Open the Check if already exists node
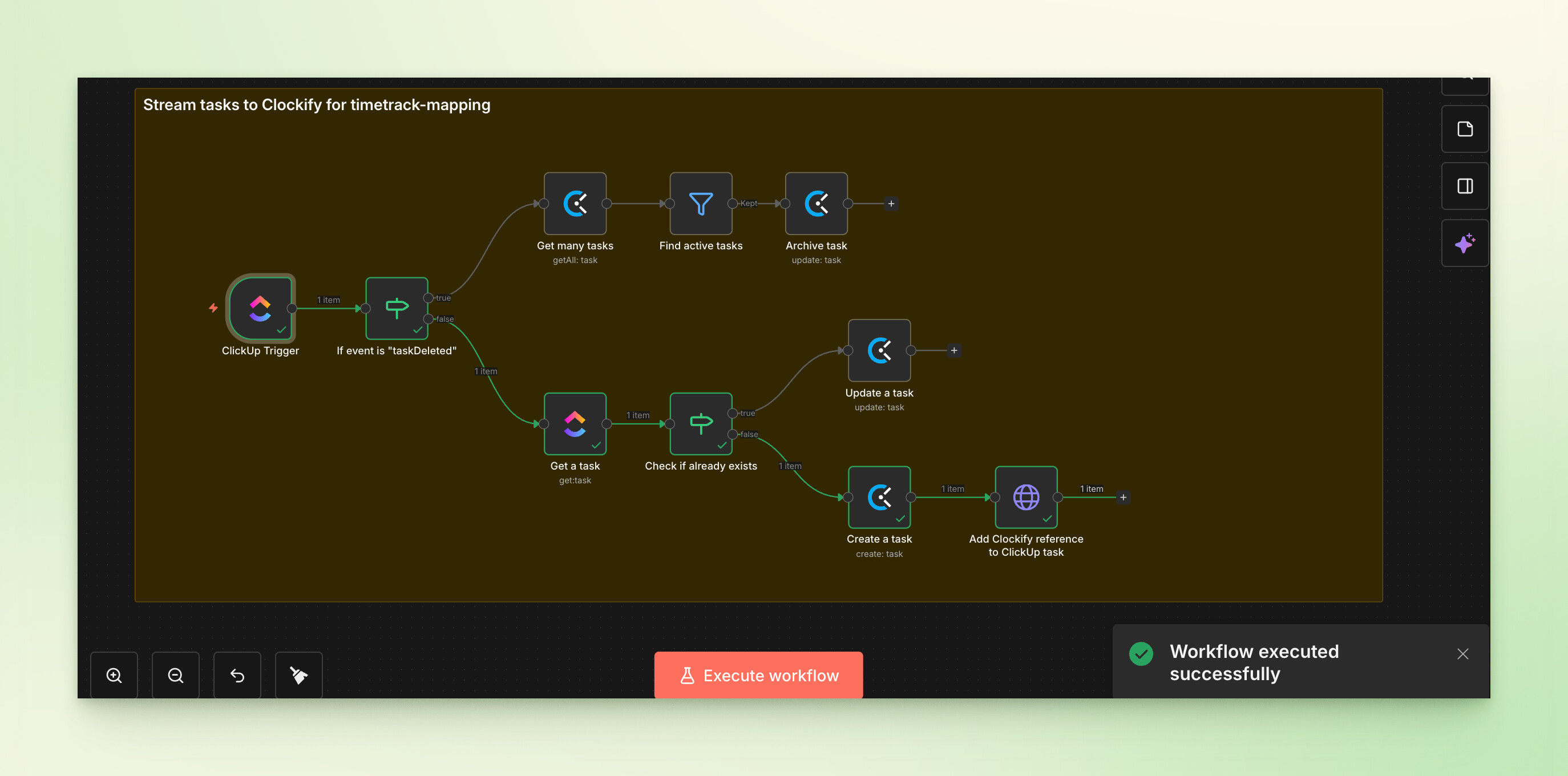 701,423
